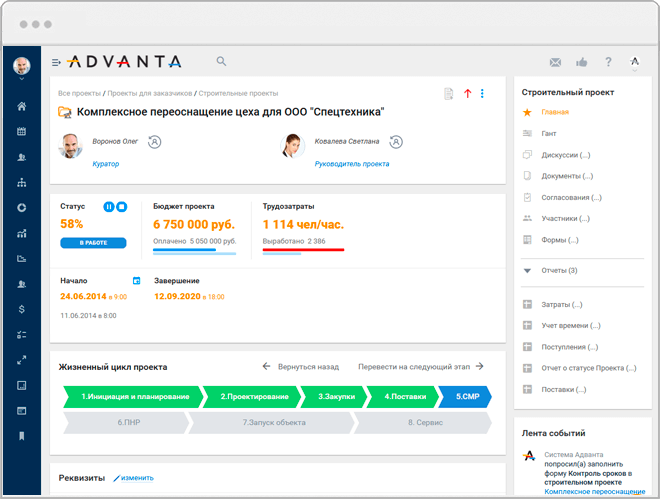This screenshot has height=499, width=660.
Task: Click the project folder icon by the title
Action: click(64, 112)
